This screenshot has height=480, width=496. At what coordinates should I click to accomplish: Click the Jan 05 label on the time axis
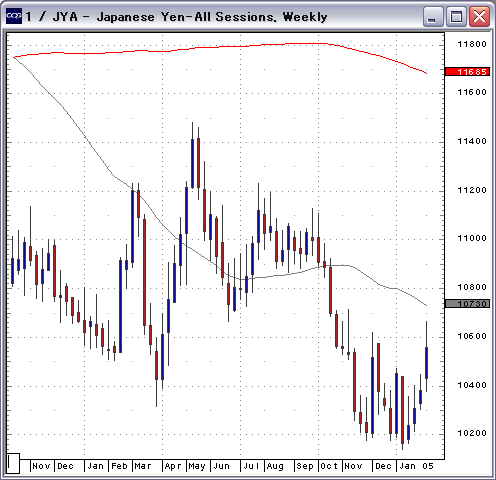[417, 466]
